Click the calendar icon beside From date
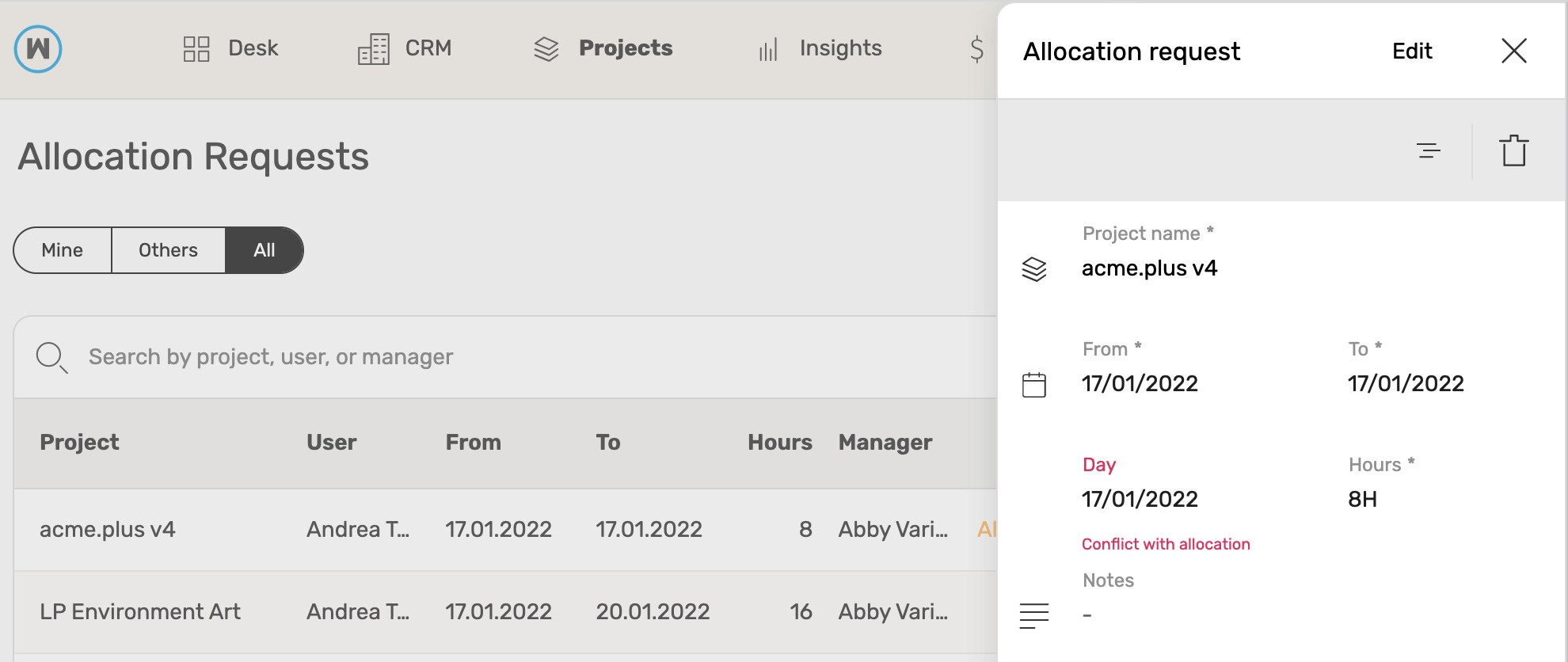Screen dimensions: 1568x662 point(1034,385)
